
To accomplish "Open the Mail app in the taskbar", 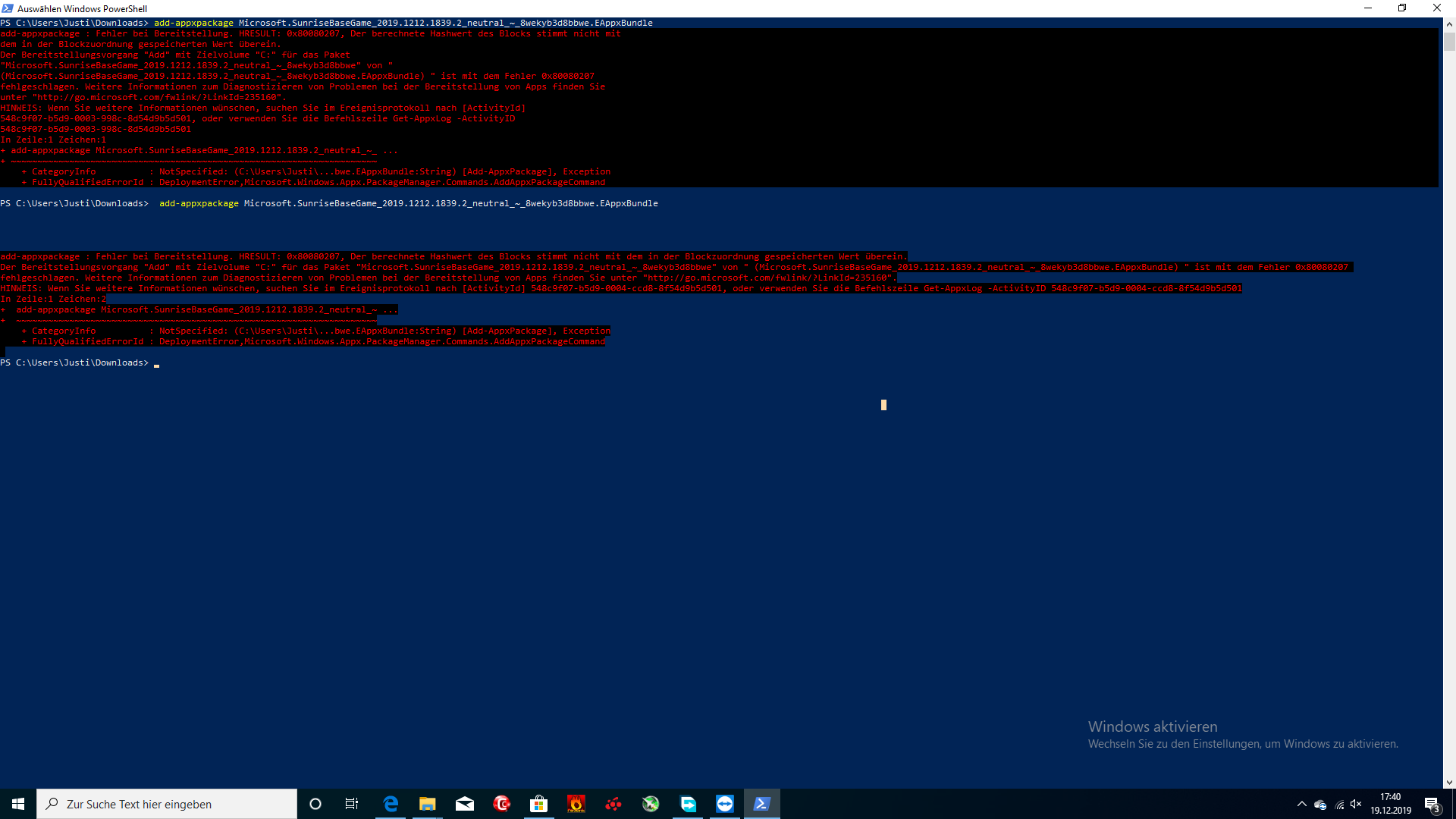I will (x=465, y=804).
